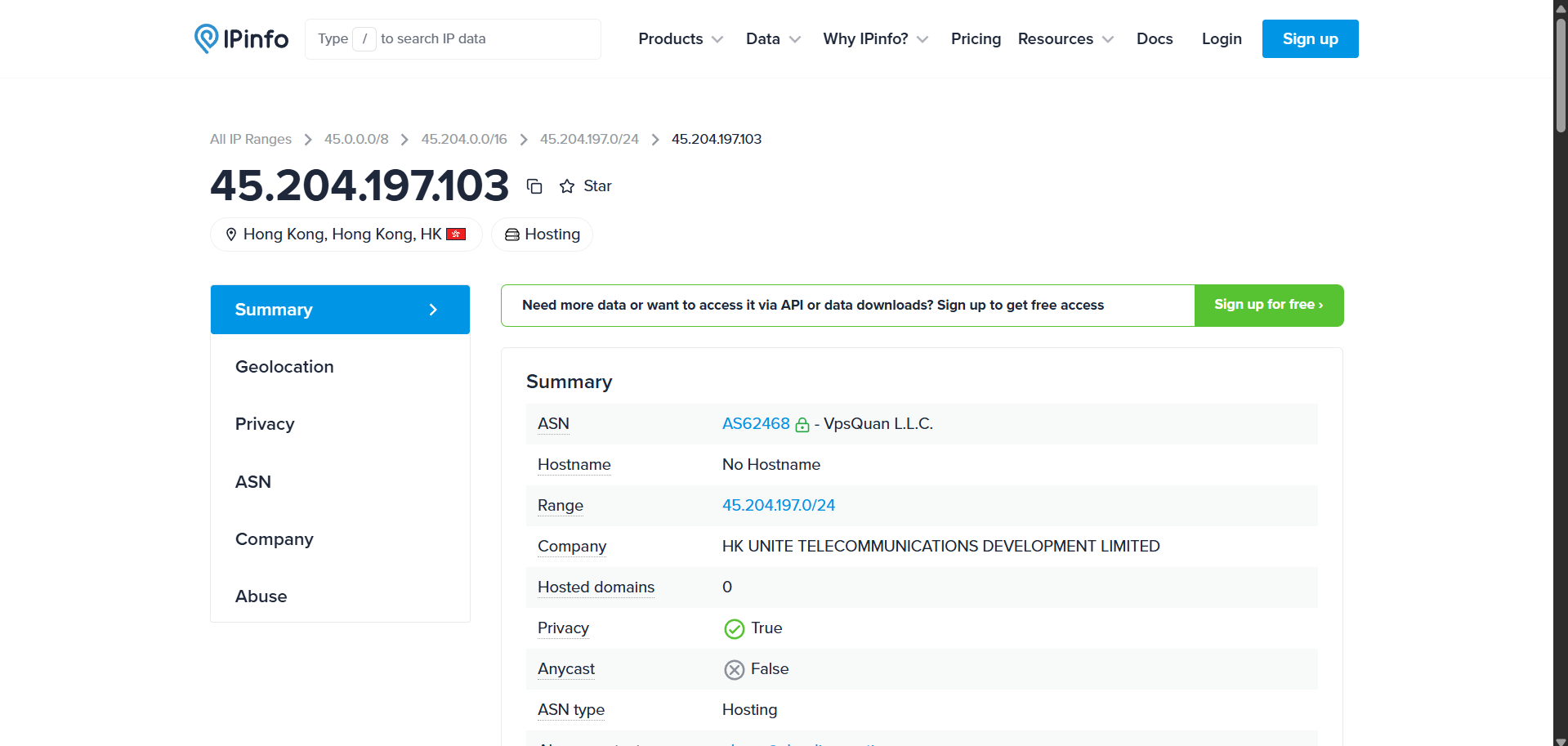Viewport: 1568px width, 746px height.
Task: Copy the IP address with copy icon
Action: pyautogui.click(x=534, y=186)
